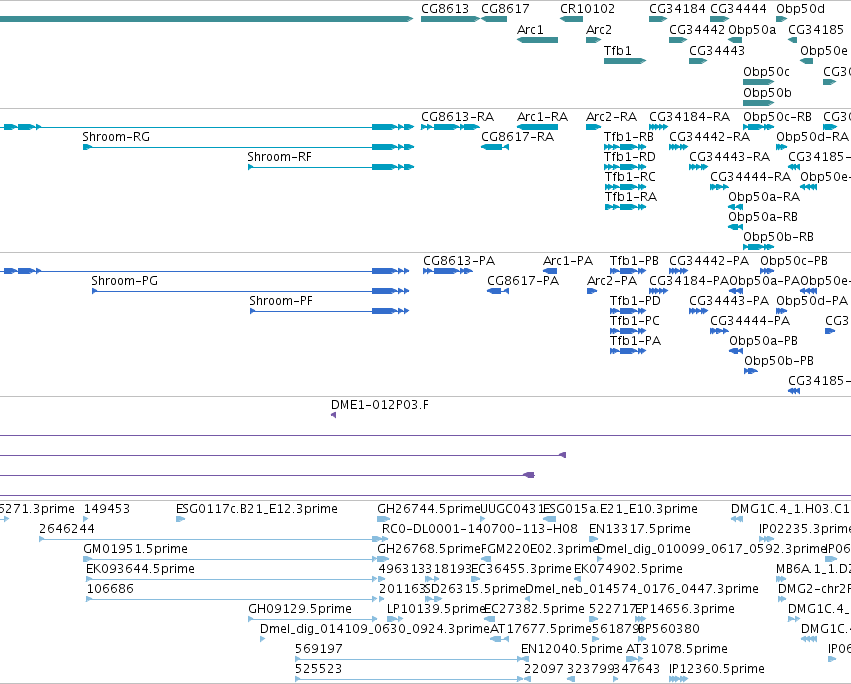Click the Tfb1 gene bar glyph

pyautogui.click(x=625, y=61)
